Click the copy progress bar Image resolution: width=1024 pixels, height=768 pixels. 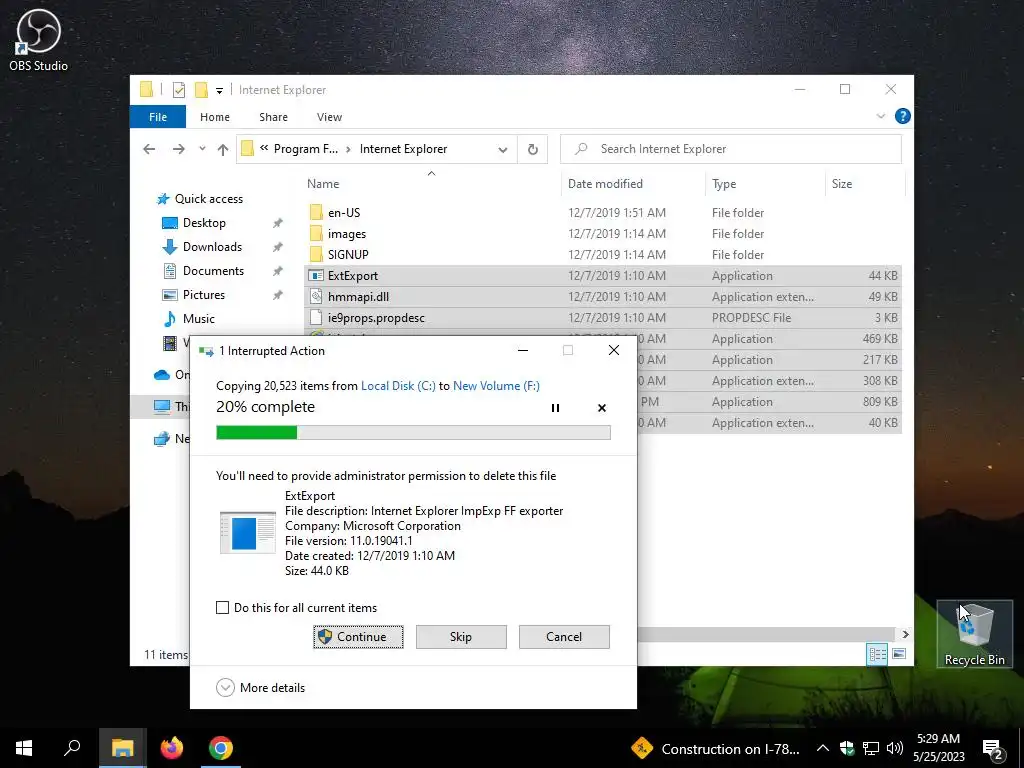pyautogui.click(x=413, y=432)
